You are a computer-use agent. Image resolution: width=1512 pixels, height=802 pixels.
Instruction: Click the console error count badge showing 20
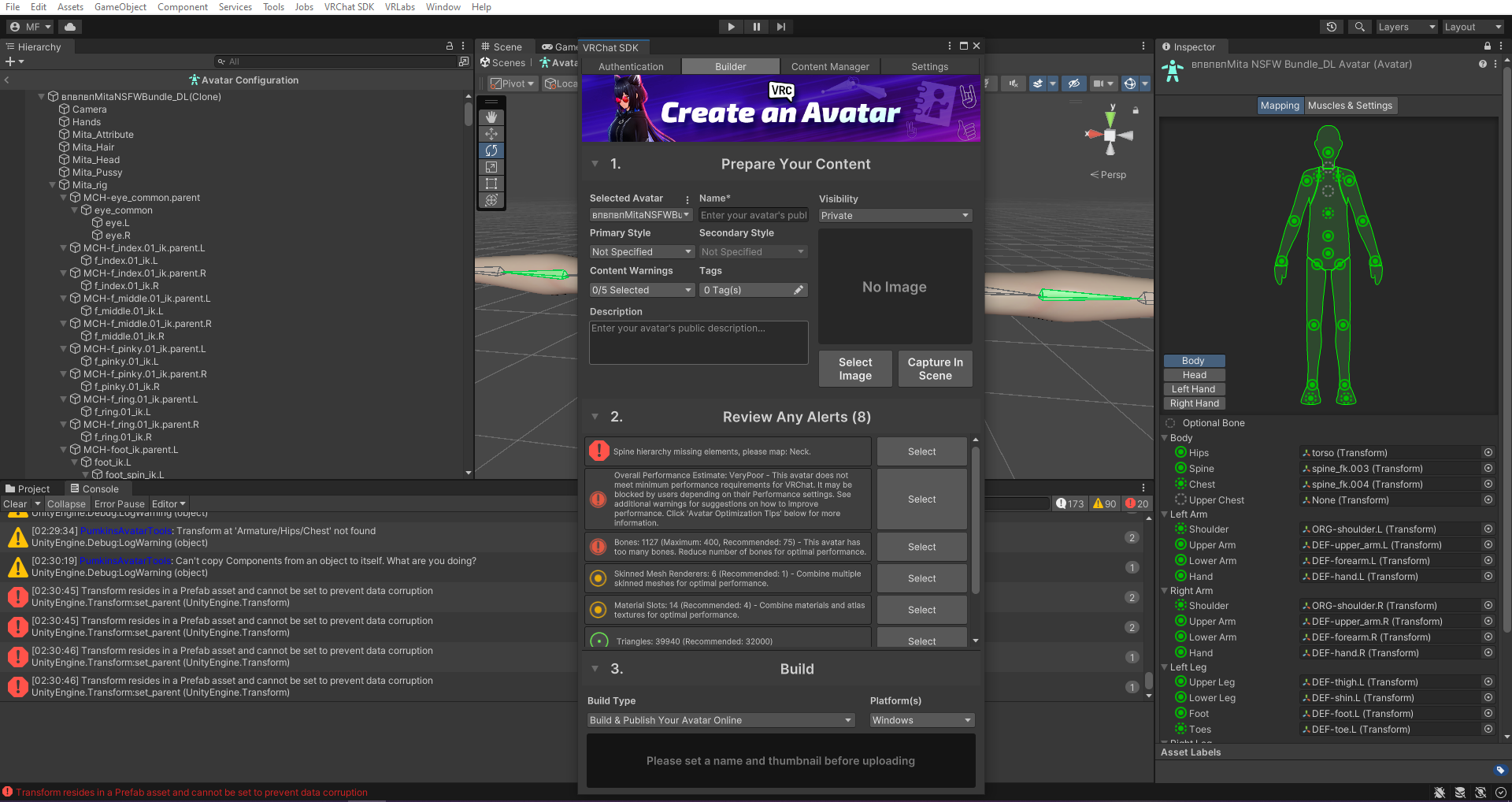[1137, 503]
